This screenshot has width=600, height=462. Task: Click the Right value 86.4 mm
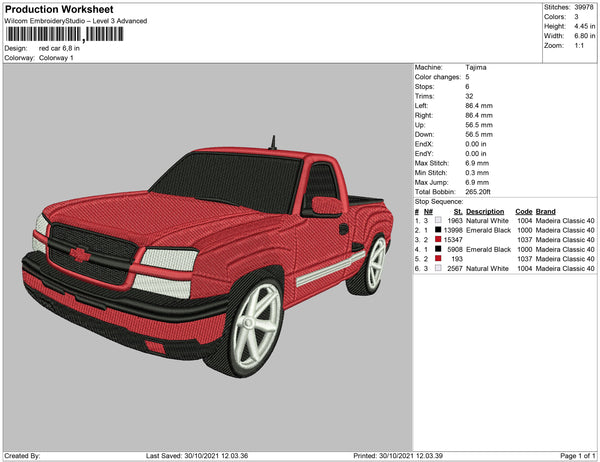tap(479, 115)
